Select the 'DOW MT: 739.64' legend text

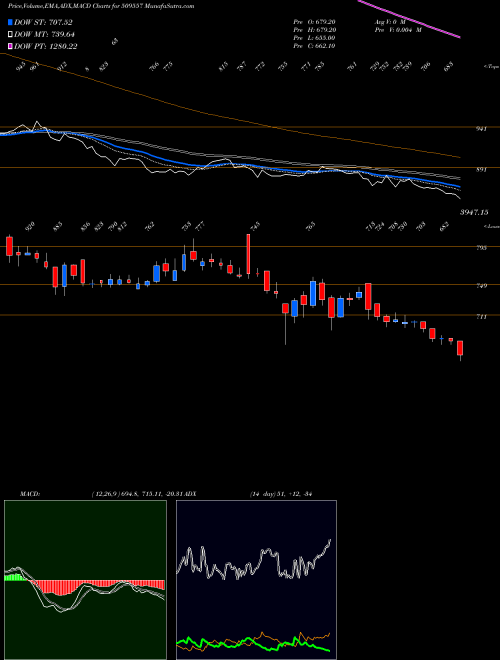point(45,35)
